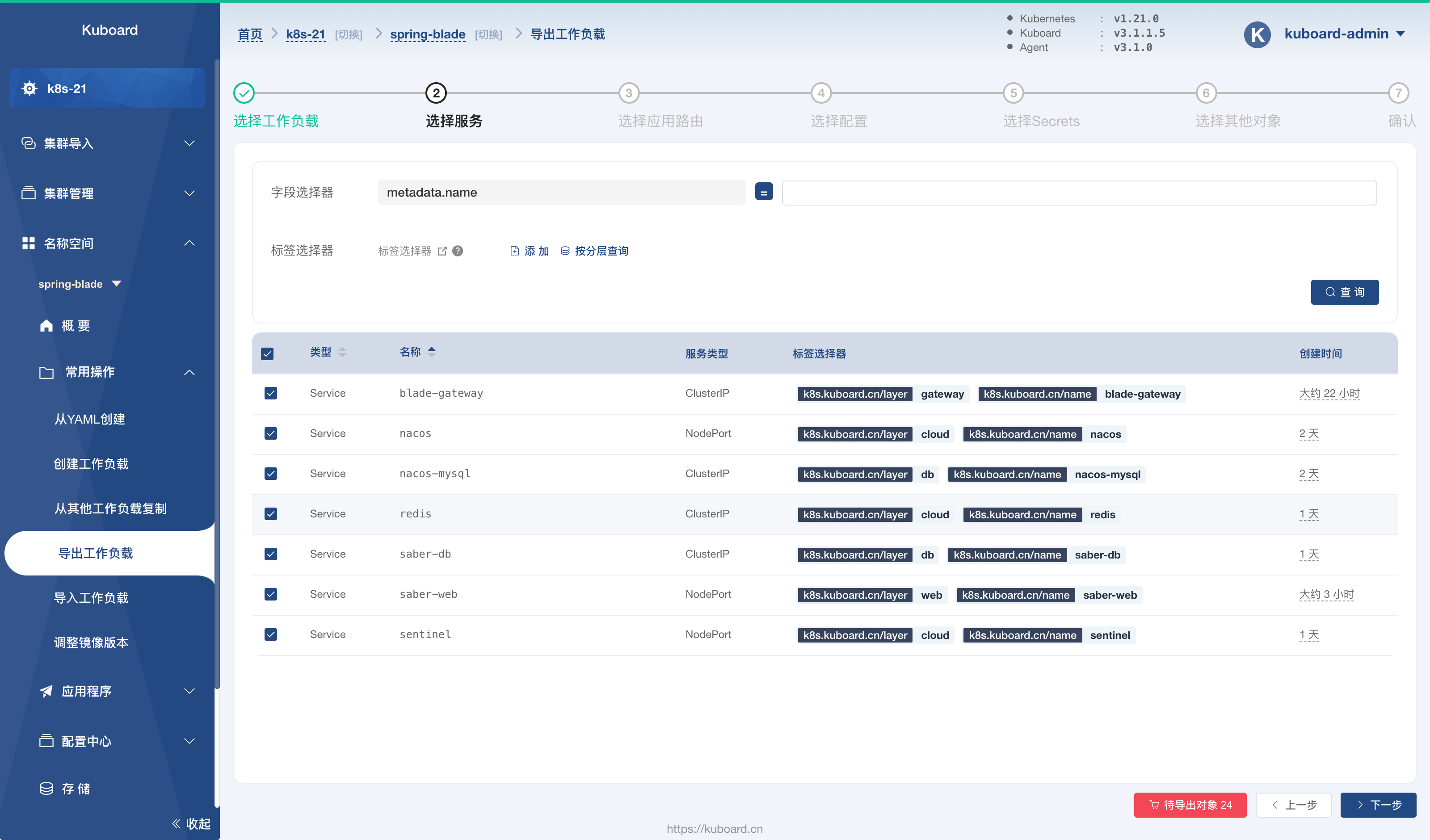Click the 存储 database icon
Image resolution: width=1430 pixels, height=840 pixels.
coord(46,789)
